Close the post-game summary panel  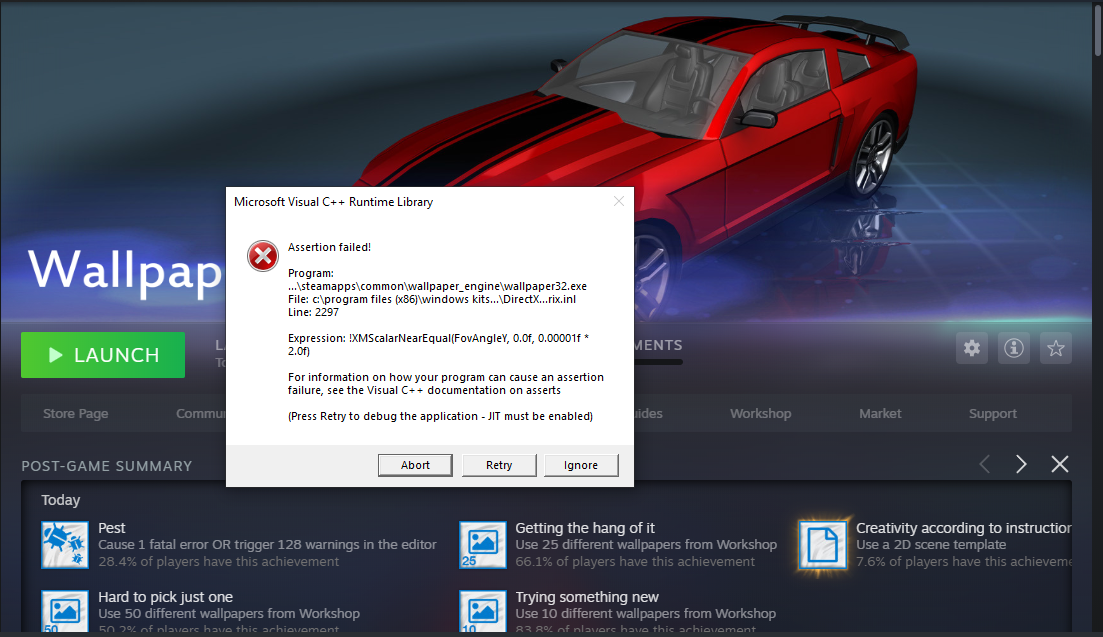(x=1060, y=464)
